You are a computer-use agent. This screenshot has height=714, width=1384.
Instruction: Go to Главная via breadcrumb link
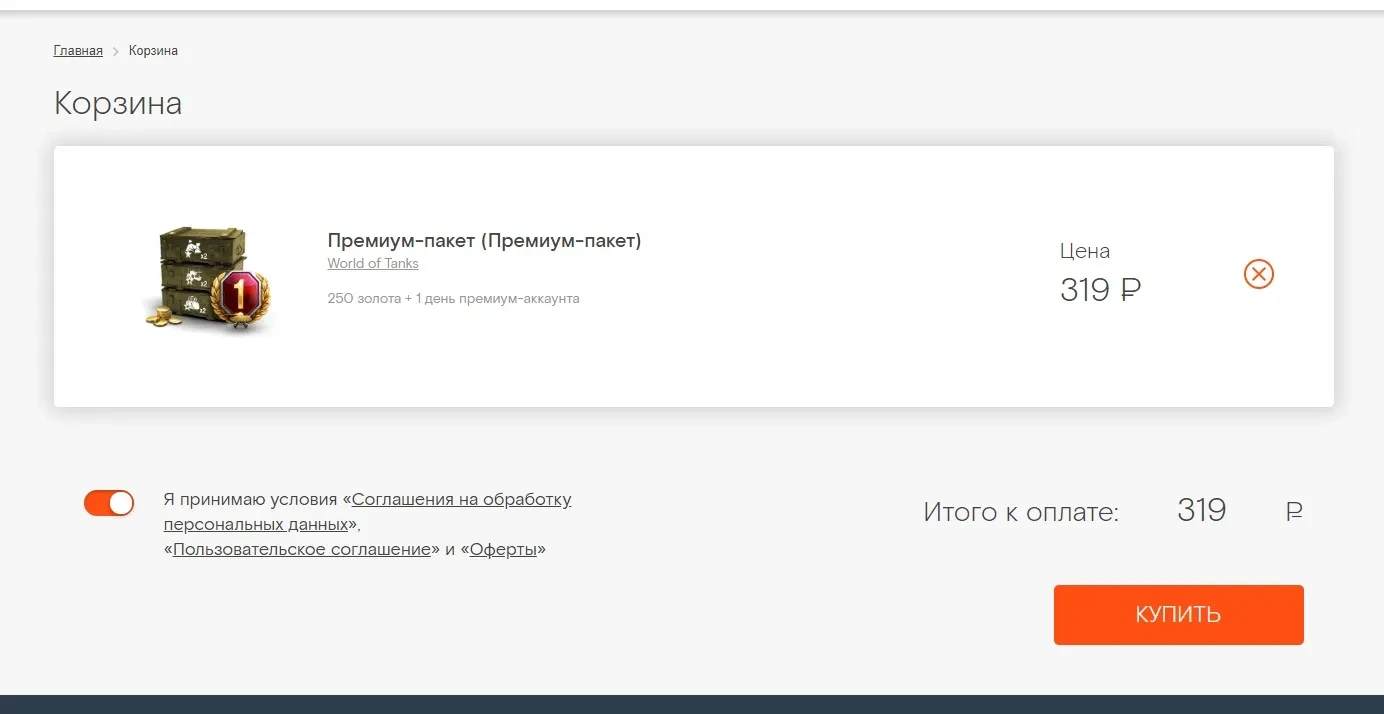[78, 51]
